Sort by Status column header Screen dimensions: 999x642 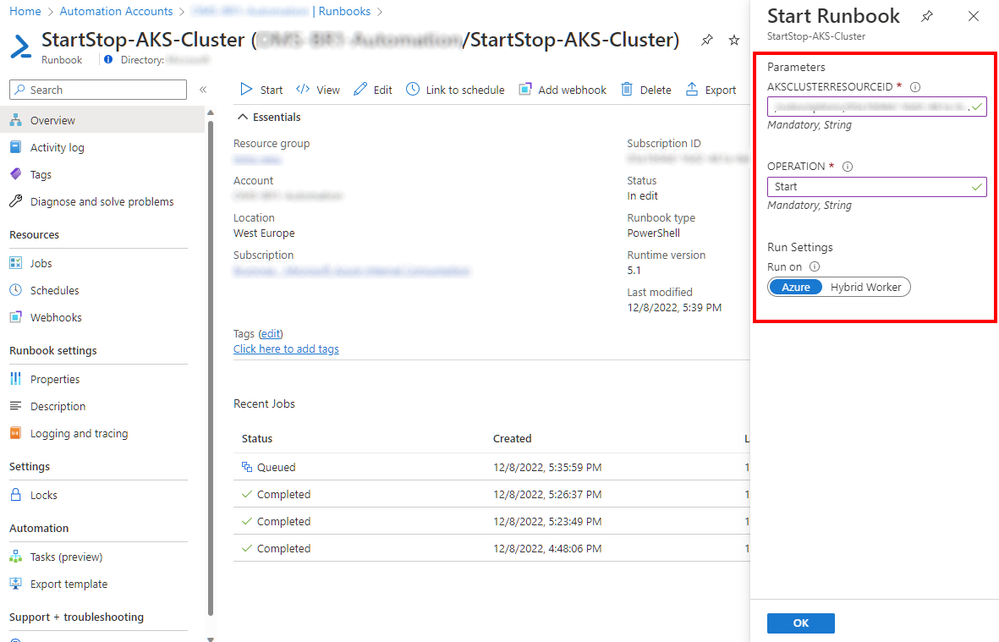tap(257, 439)
